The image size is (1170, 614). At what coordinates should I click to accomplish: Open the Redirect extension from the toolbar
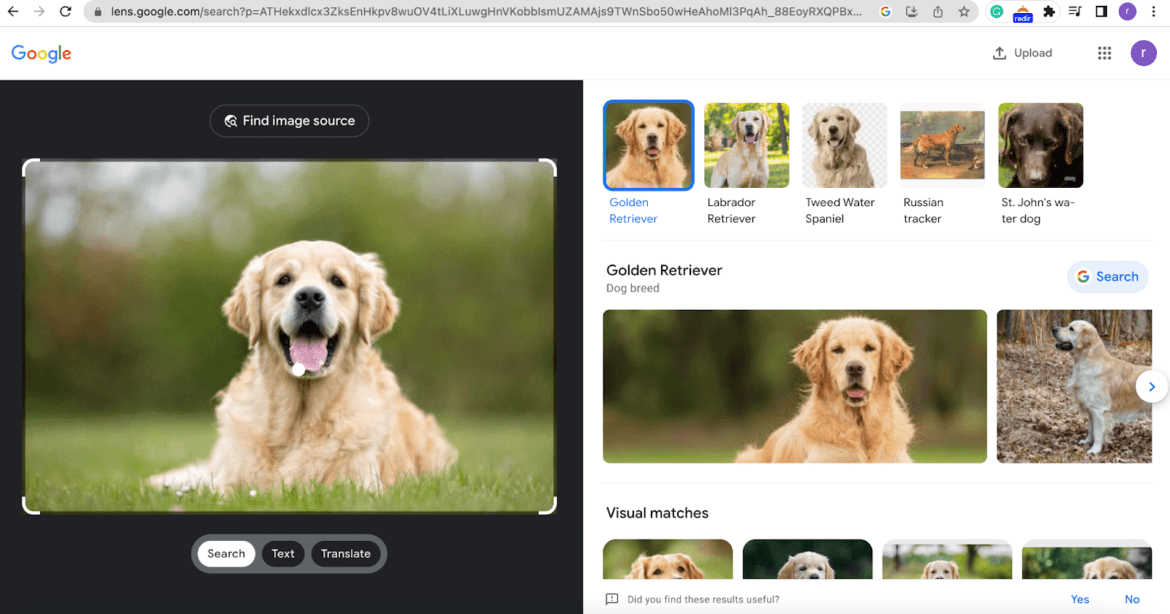[x=1022, y=11]
